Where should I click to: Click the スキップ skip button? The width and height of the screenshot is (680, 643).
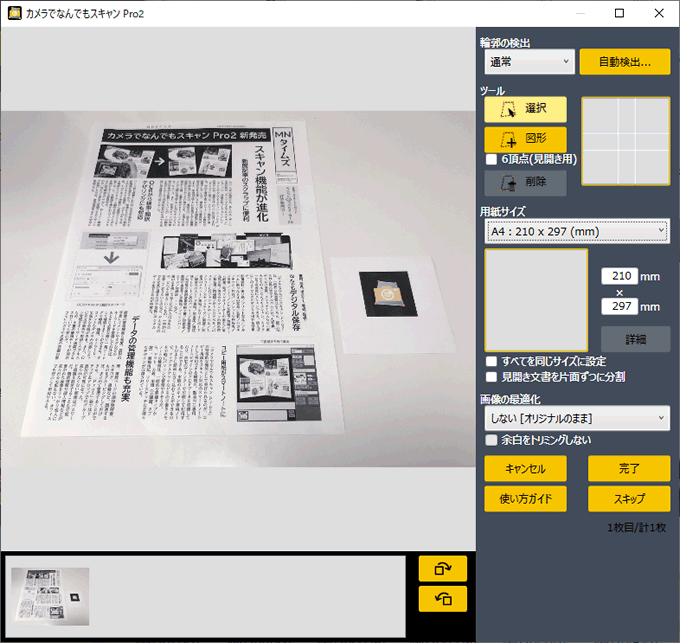pyautogui.click(x=629, y=499)
